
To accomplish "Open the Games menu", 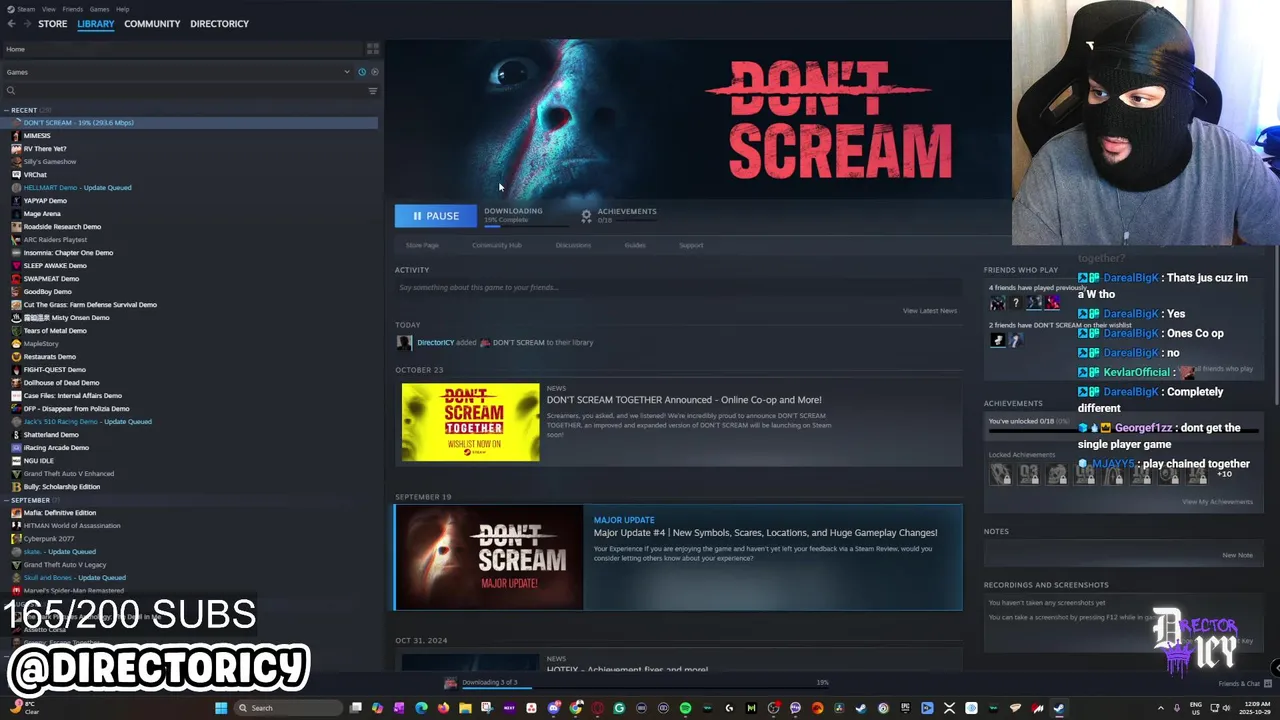I will 99,9.
